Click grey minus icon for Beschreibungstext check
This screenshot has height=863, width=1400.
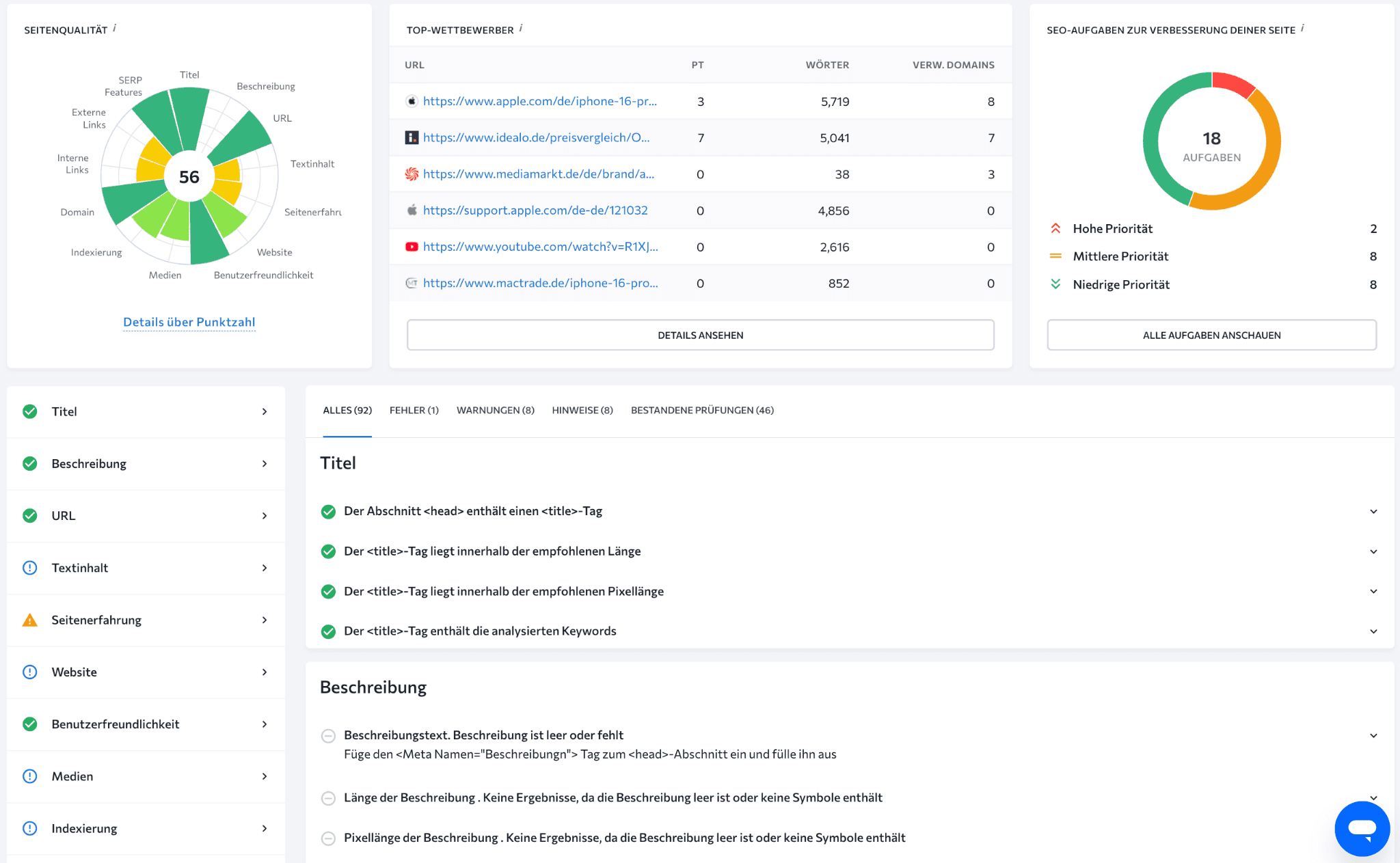(328, 736)
